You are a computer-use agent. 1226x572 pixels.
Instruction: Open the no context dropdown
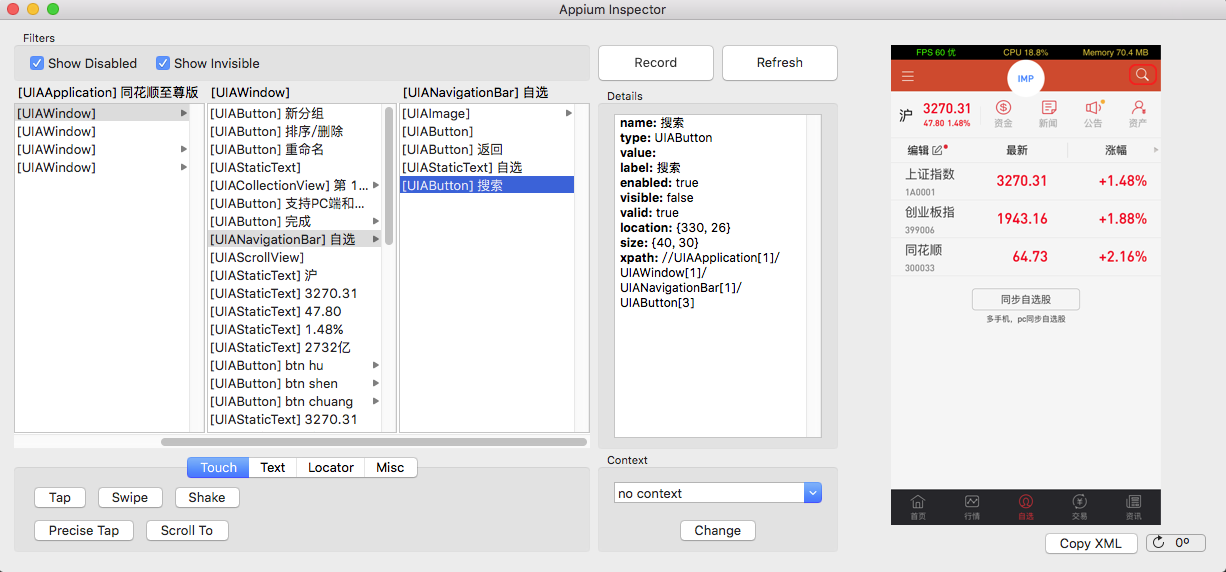click(717, 493)
